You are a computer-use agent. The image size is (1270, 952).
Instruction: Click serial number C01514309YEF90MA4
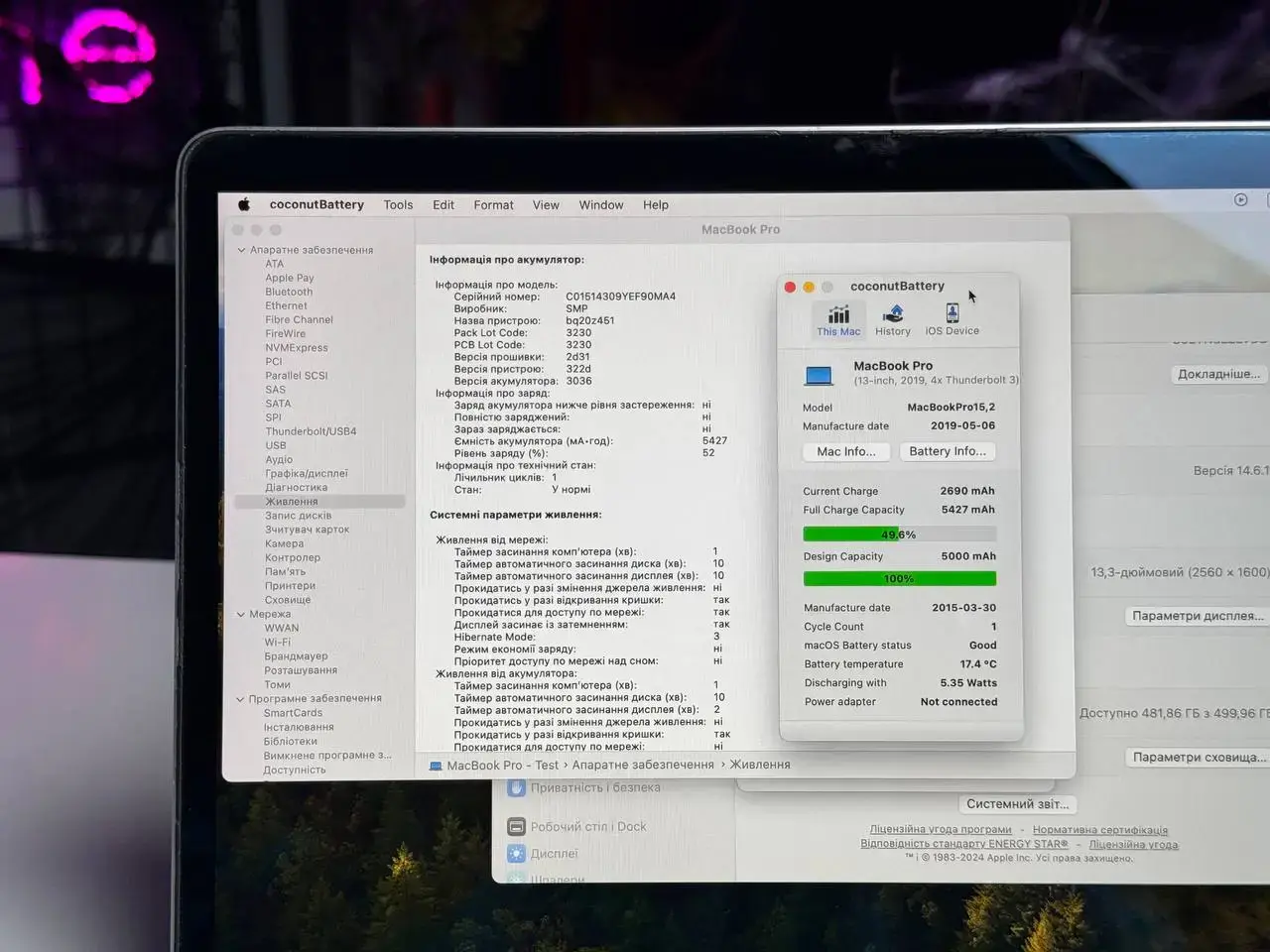pos(620,297)
